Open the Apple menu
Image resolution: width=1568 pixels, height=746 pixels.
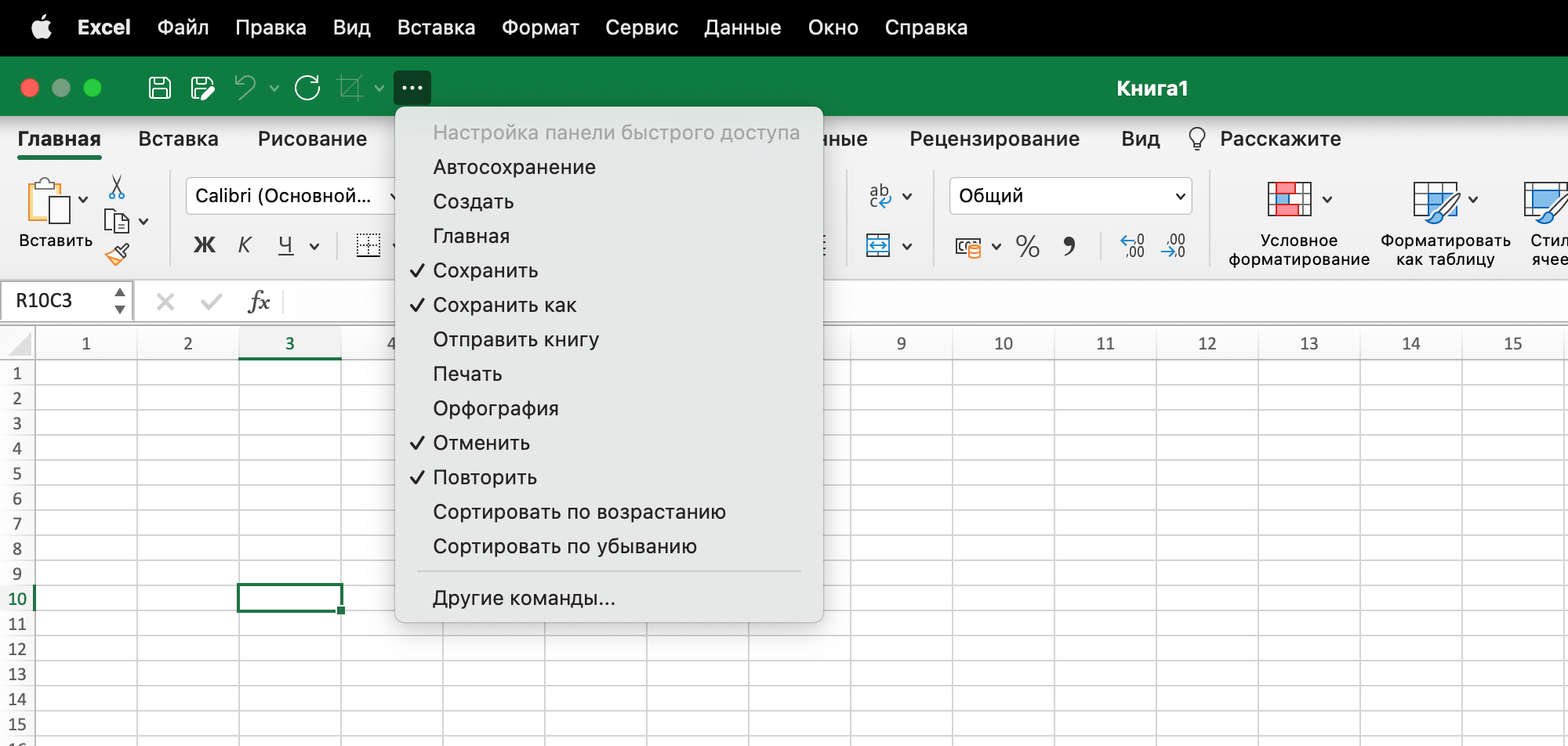[41, 27]
